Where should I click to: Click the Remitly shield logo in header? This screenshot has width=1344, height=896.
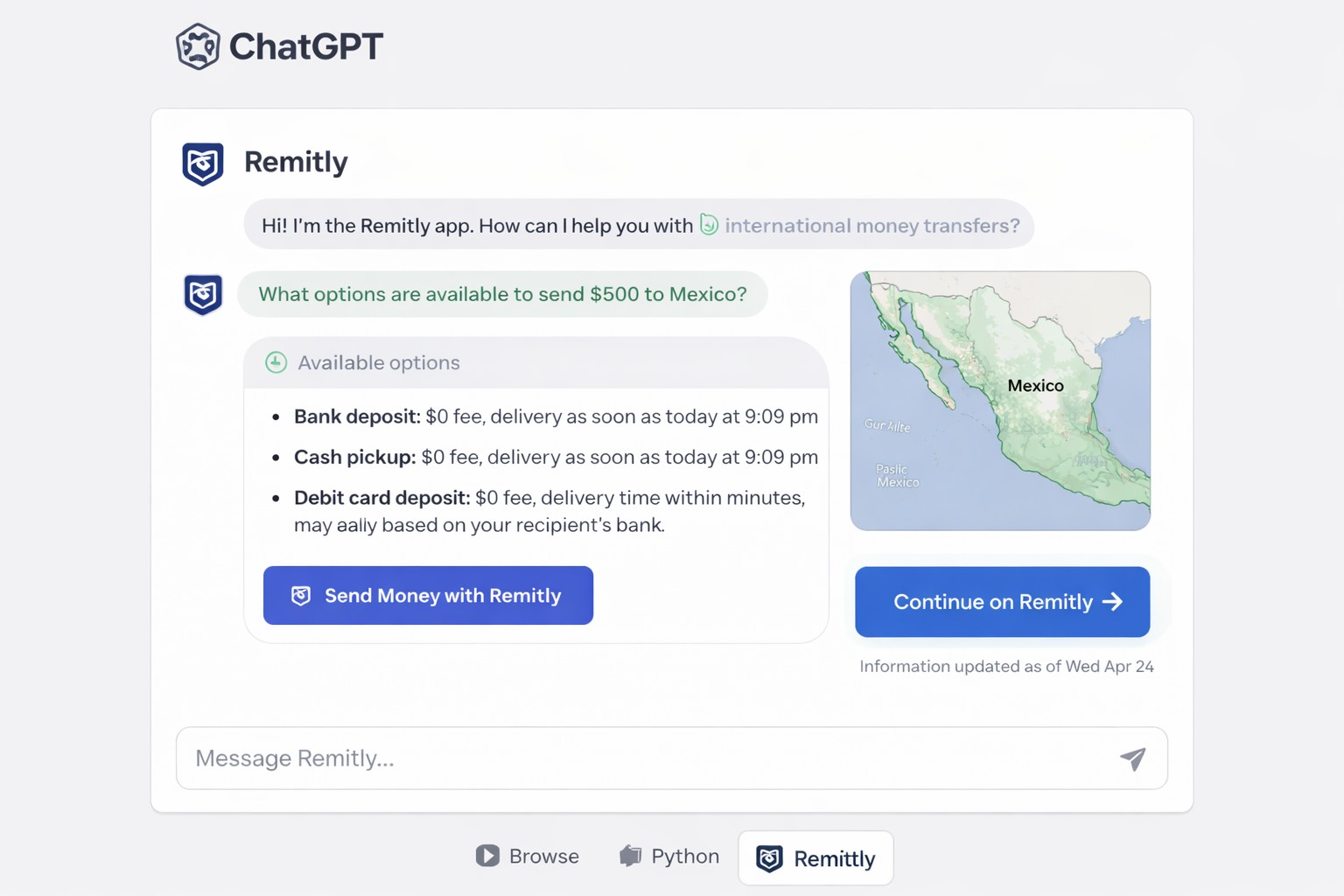point(203,164)
